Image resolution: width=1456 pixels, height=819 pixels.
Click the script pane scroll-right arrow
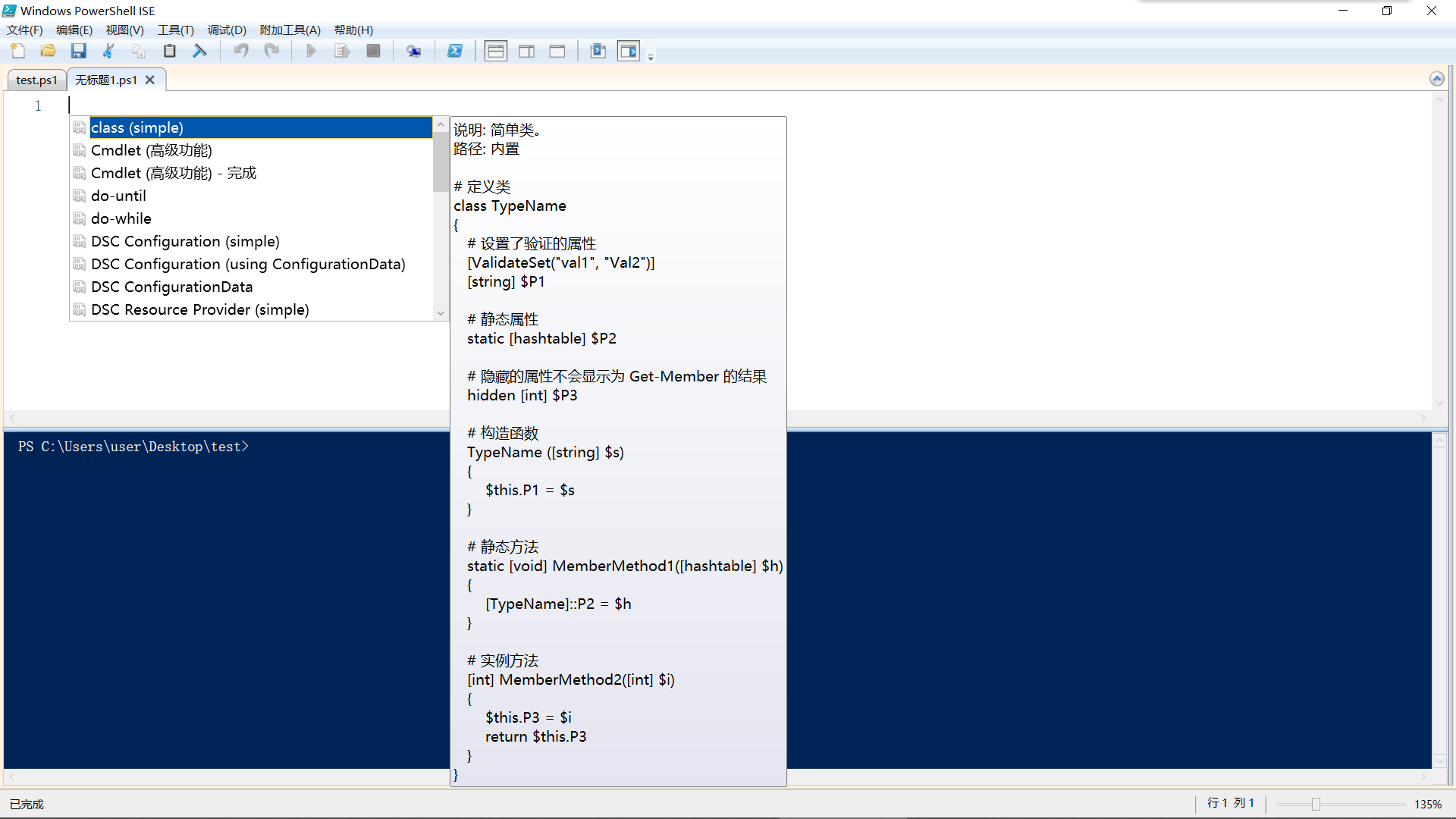[x=1423, y=418]
